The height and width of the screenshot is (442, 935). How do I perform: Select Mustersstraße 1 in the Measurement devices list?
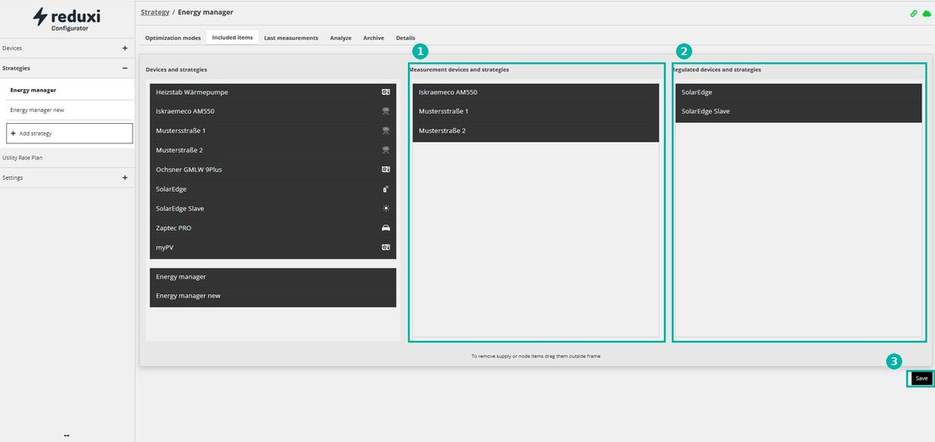tap(535, 112)
